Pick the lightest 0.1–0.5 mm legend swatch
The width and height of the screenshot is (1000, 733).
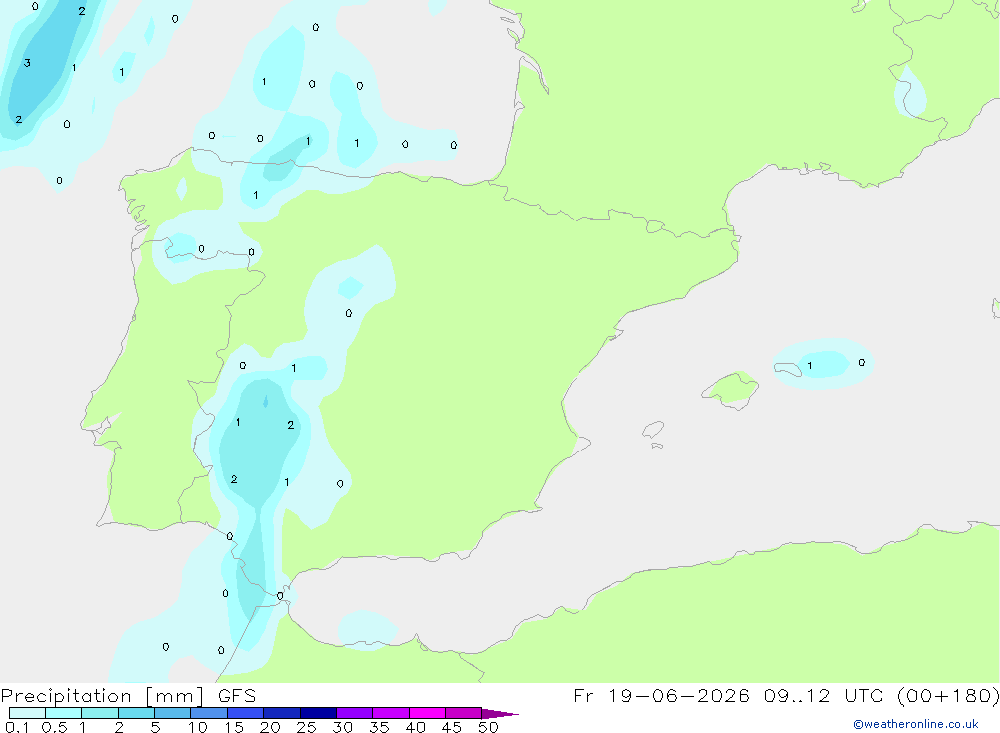click(x=27, y=713)
